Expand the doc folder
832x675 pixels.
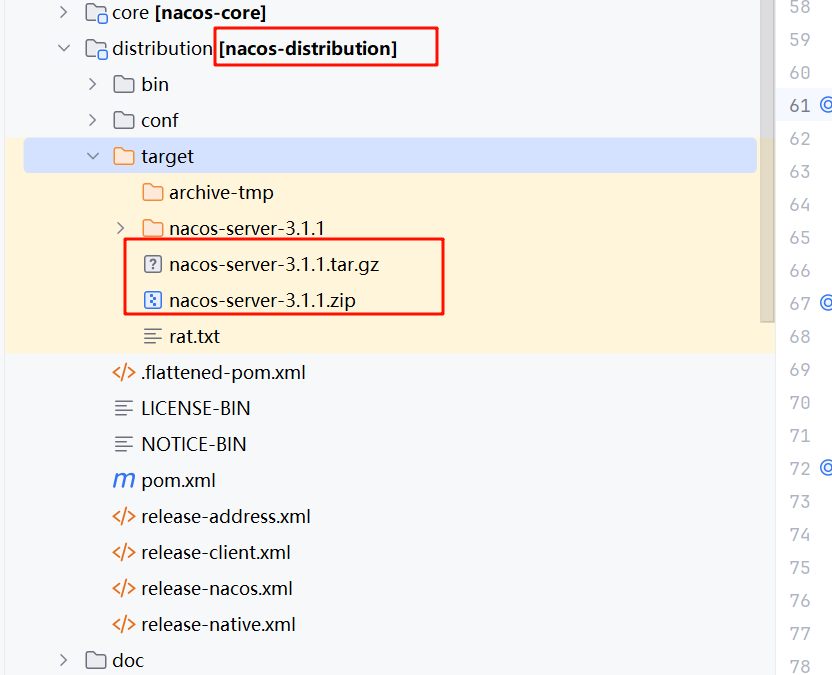point(64,660)
